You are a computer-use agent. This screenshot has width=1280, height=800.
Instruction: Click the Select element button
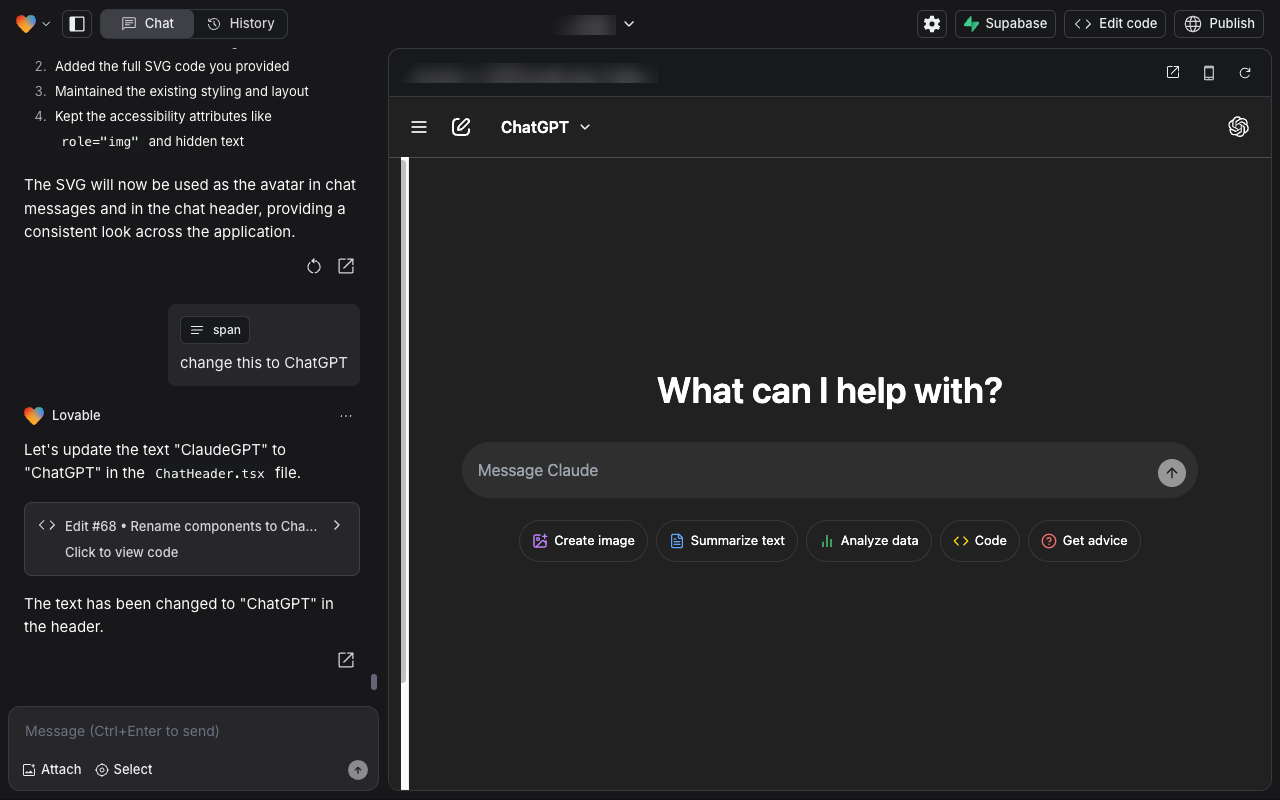point(124,769)
